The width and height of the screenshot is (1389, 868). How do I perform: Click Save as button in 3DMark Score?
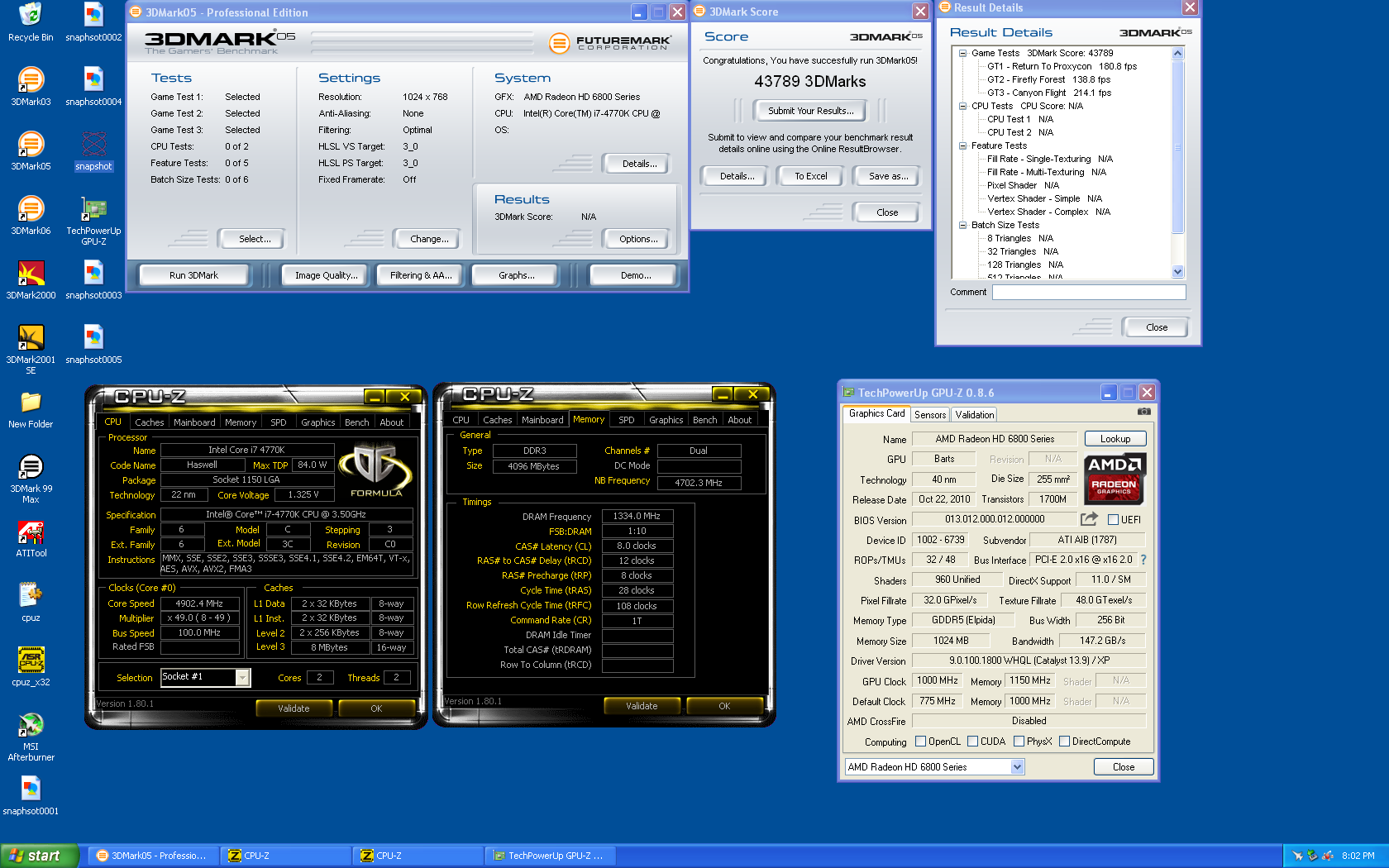(x=889, y=176)
